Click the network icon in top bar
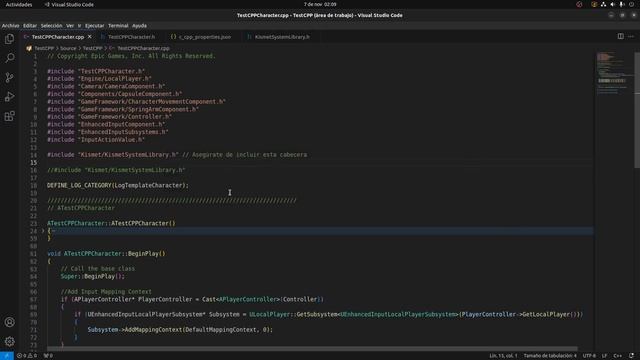The height and width of the screenshot is (360, 640). (x=603, y=4)
